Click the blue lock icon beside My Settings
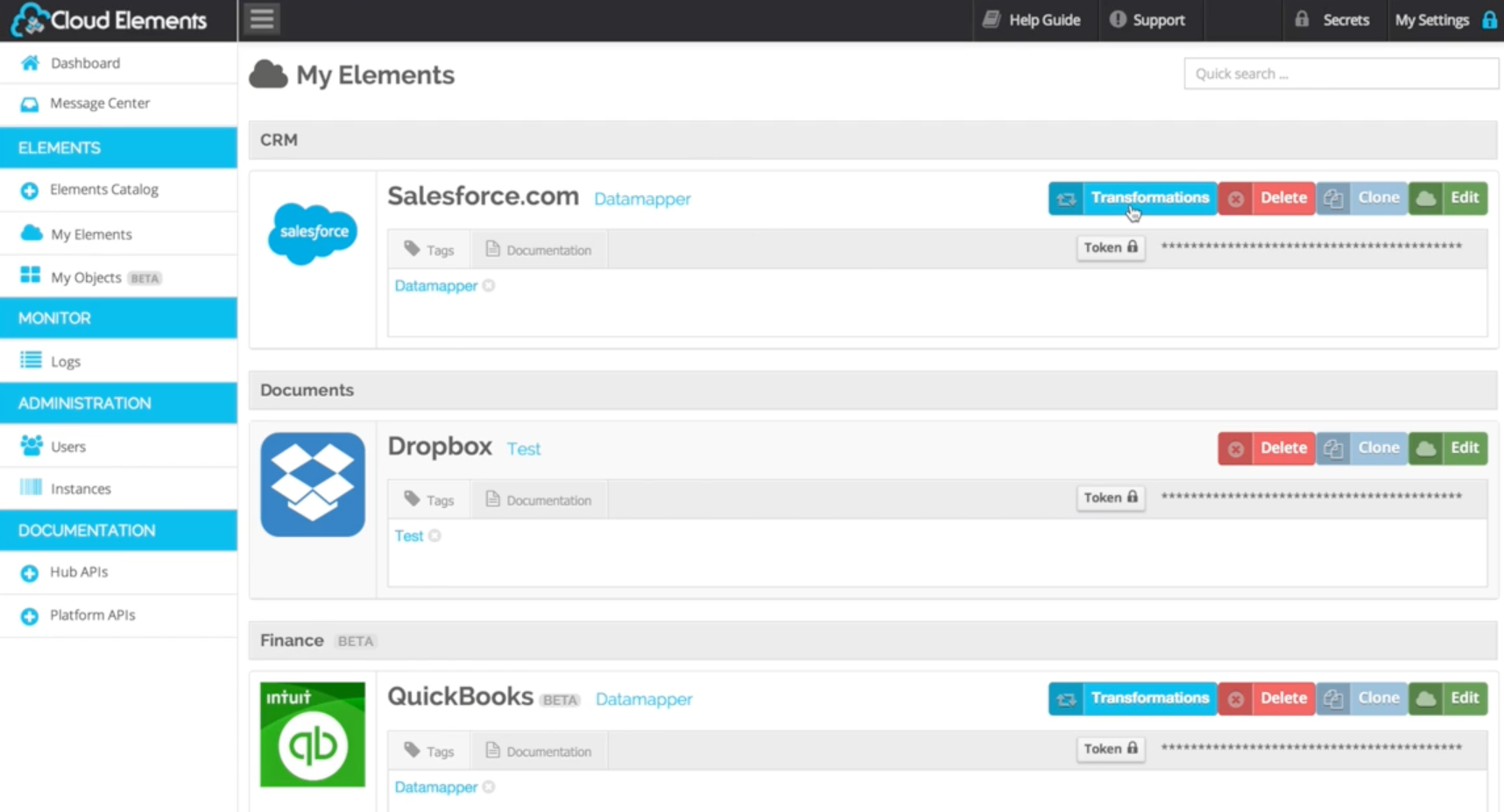Image resolution: width=1504 pixels, height=812 pixels. click(1489, 19)
